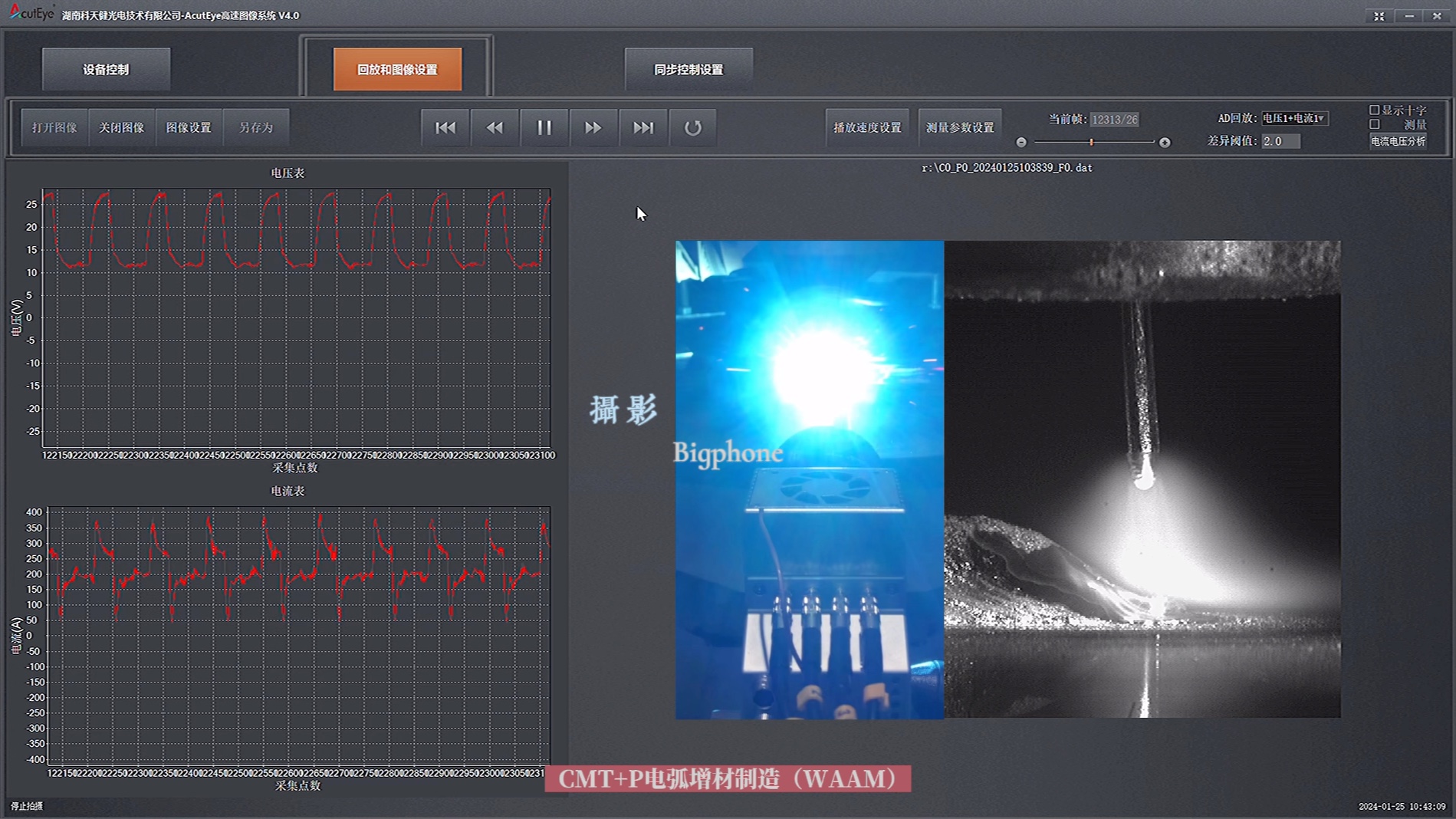1456x819 pixels.
Task: Click the minus icon beside the frame slider
Action: coord(1021,142)
